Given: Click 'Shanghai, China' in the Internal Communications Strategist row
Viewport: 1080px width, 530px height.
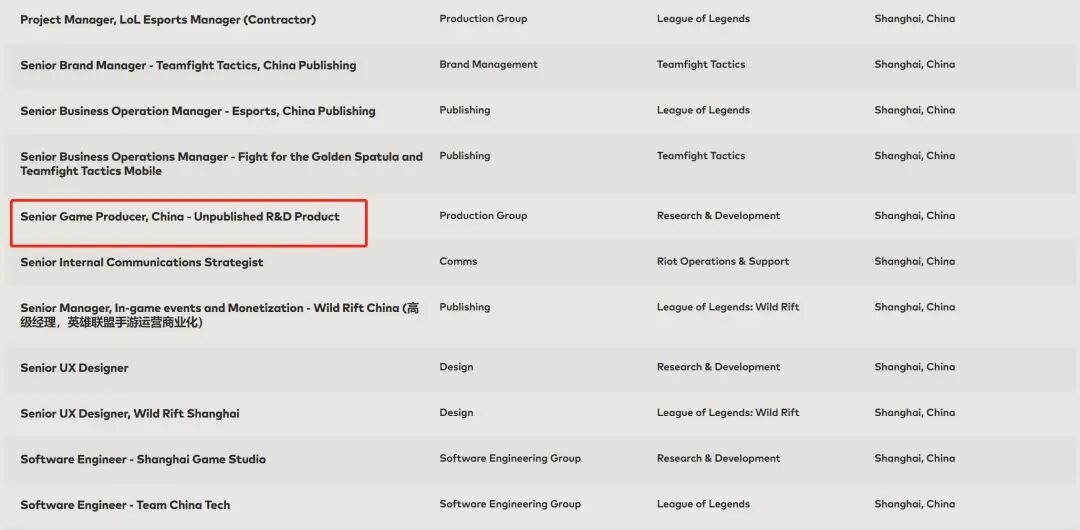Looking at the screenshot, I should click(x=915, y=261).
